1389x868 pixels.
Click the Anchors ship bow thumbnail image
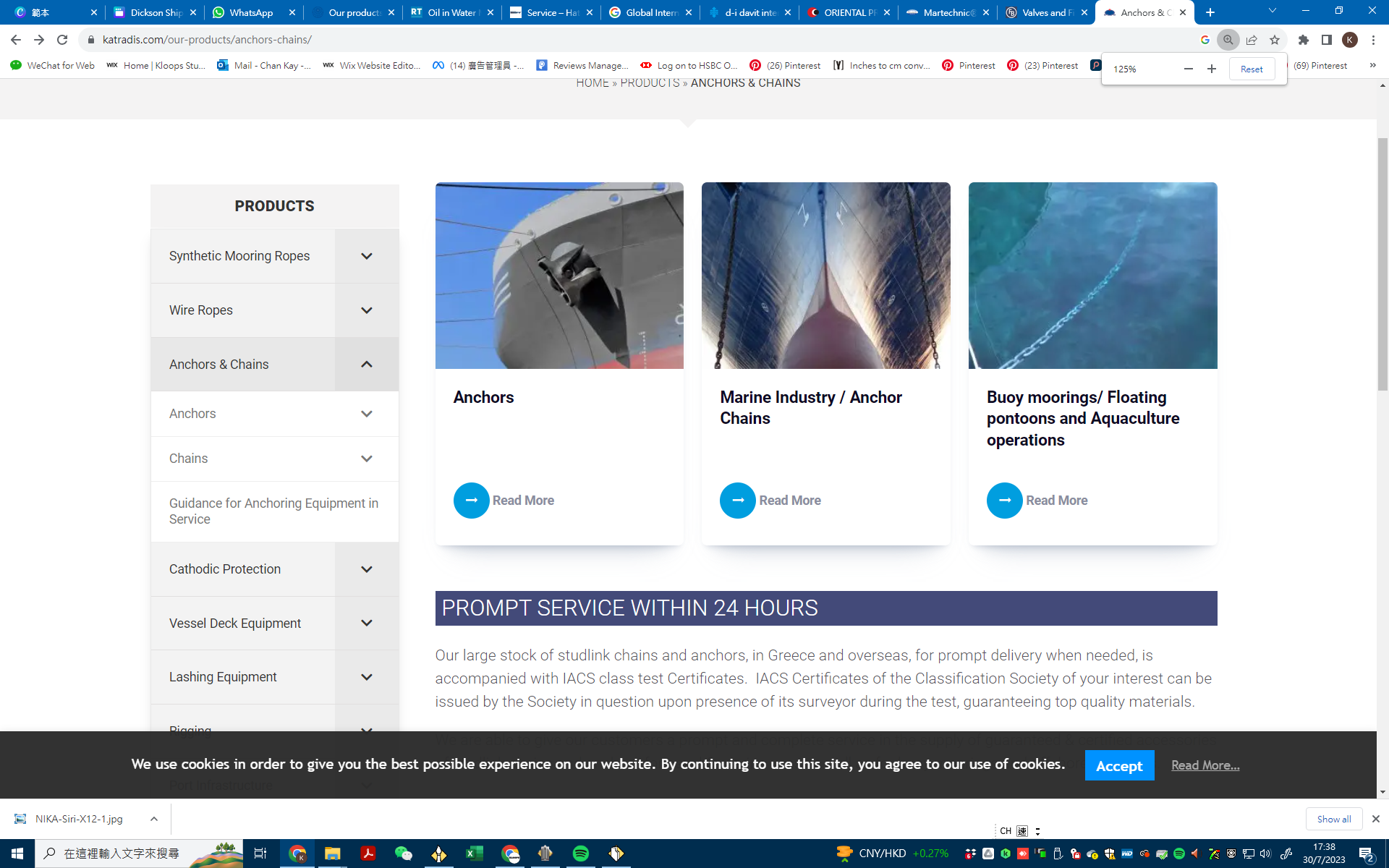[x=558, y=276]
